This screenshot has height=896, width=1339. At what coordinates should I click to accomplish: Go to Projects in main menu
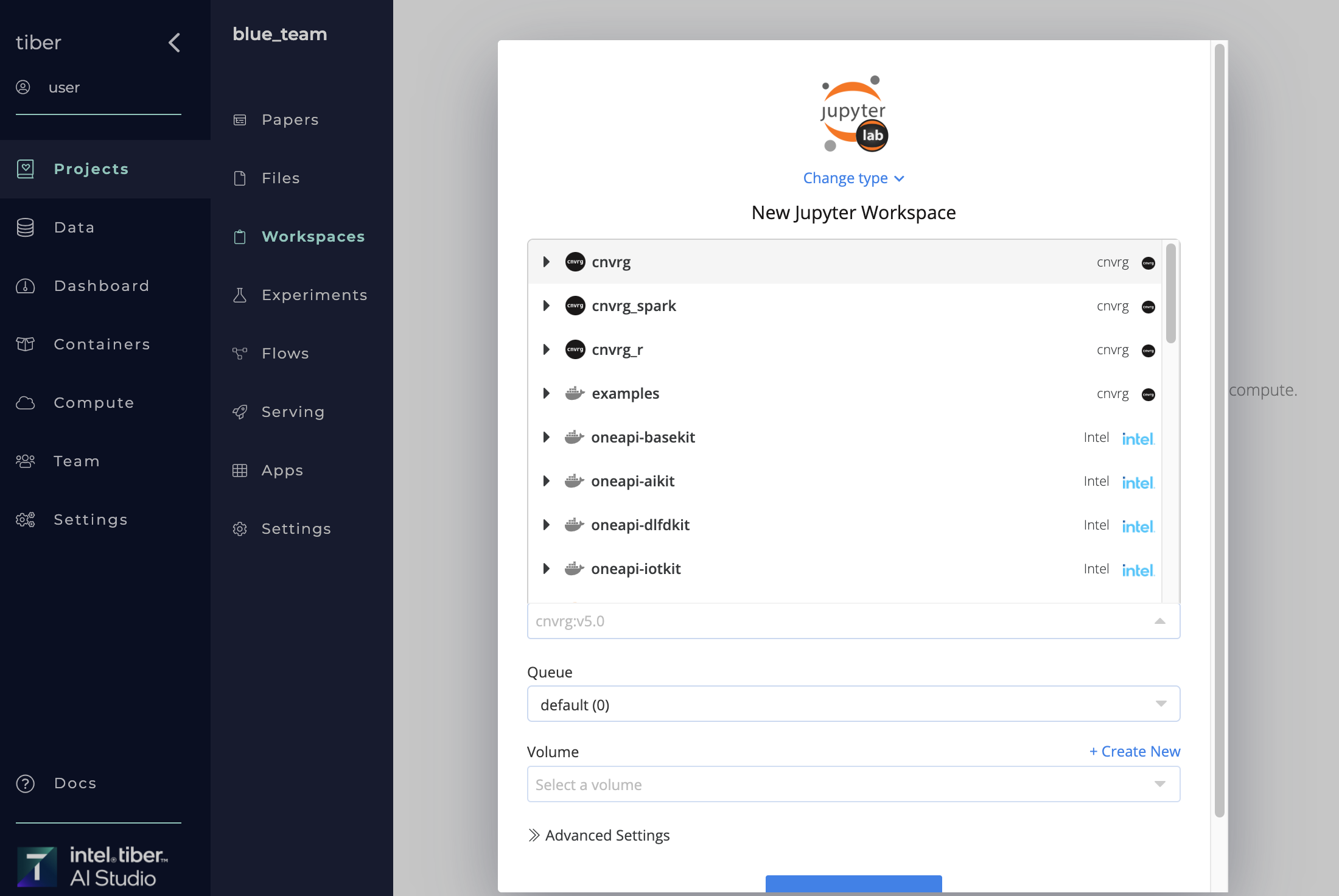(x=91, y=169)
